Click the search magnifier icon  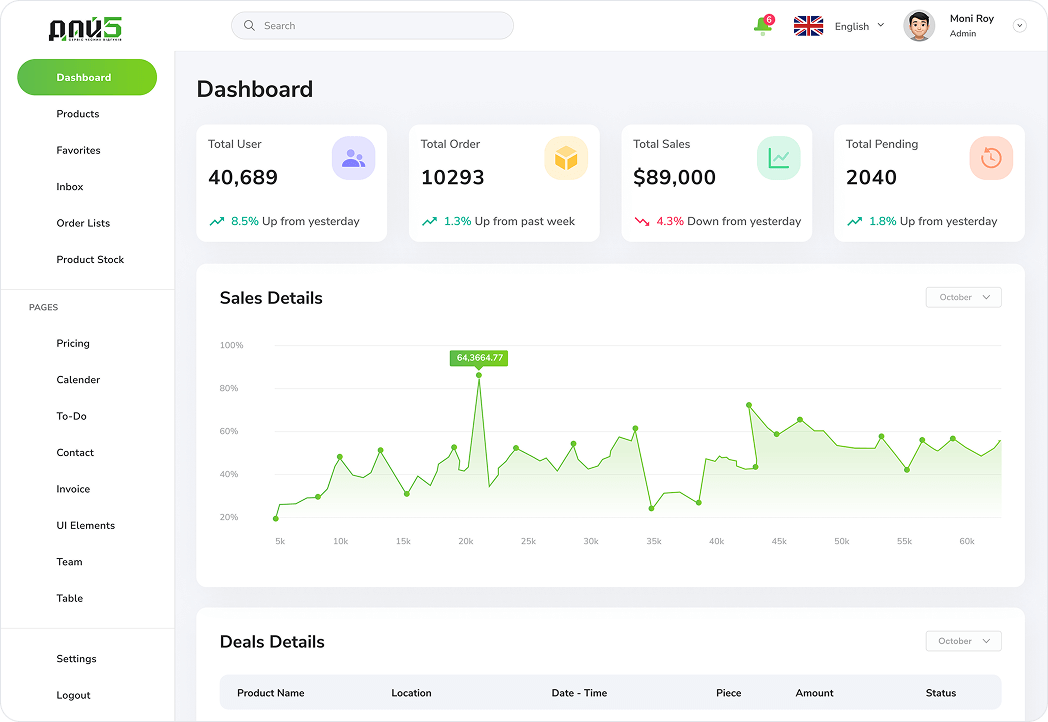point(249,26)
